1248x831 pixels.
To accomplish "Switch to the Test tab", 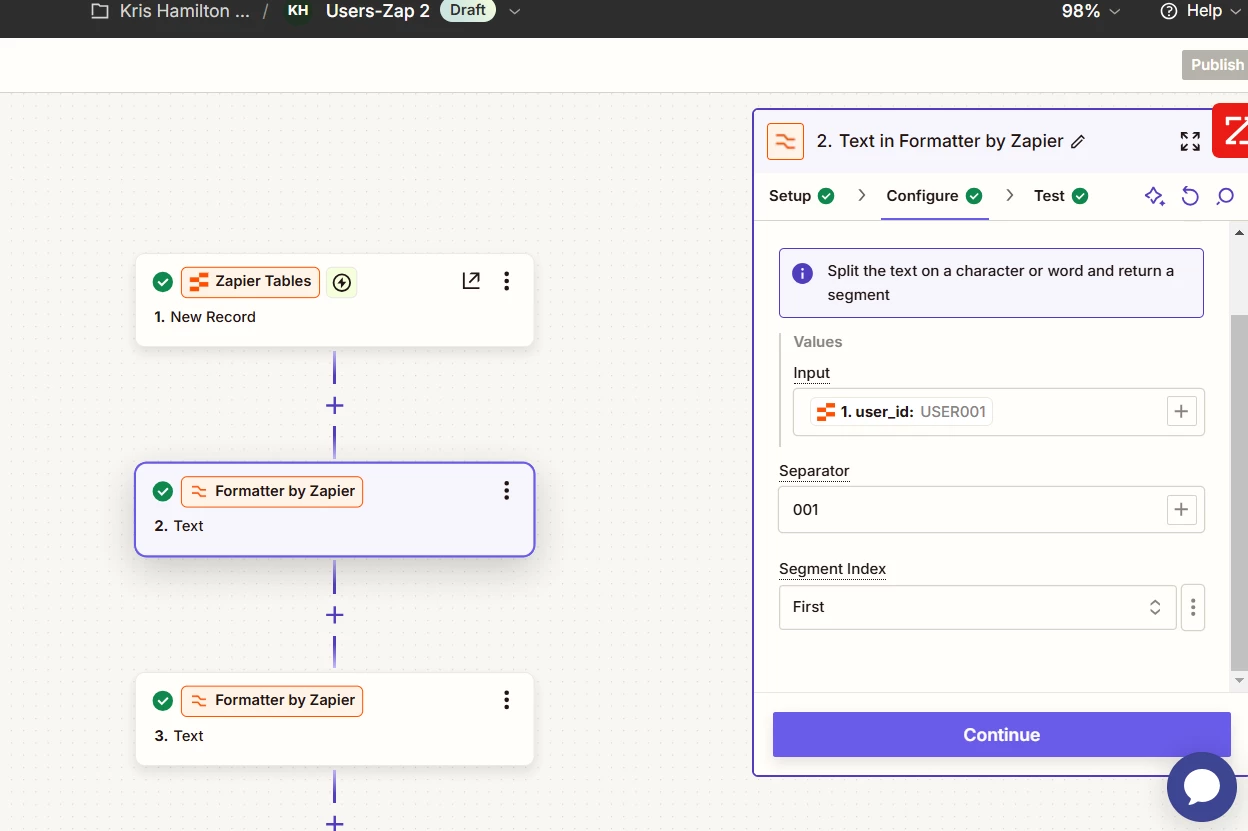I will 1061,196.
